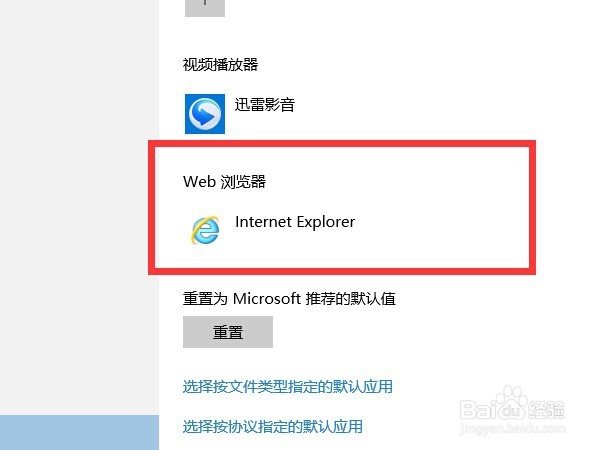The height and width of the screenshot is (450, 600).
Task: Click the 'Bai' watermark letters
Action: coord(476,409)
